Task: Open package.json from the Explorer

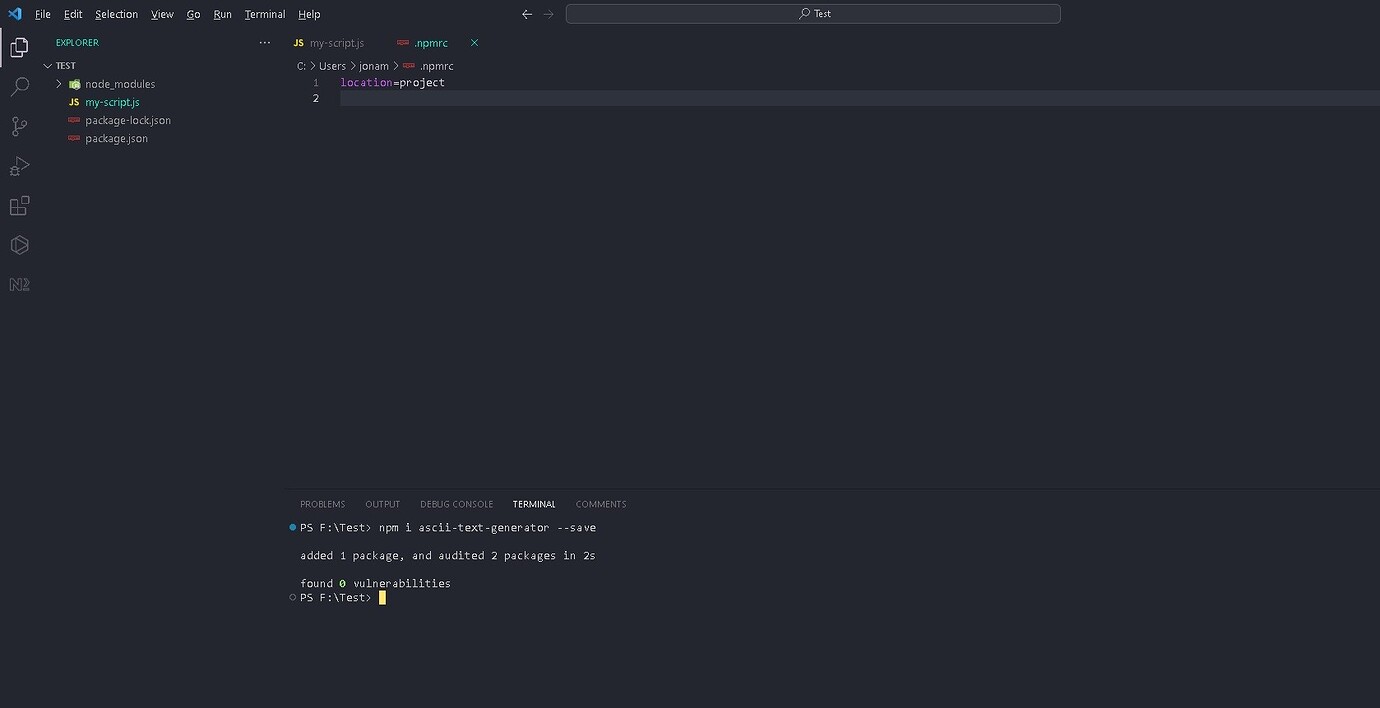Action: (116, 138)
